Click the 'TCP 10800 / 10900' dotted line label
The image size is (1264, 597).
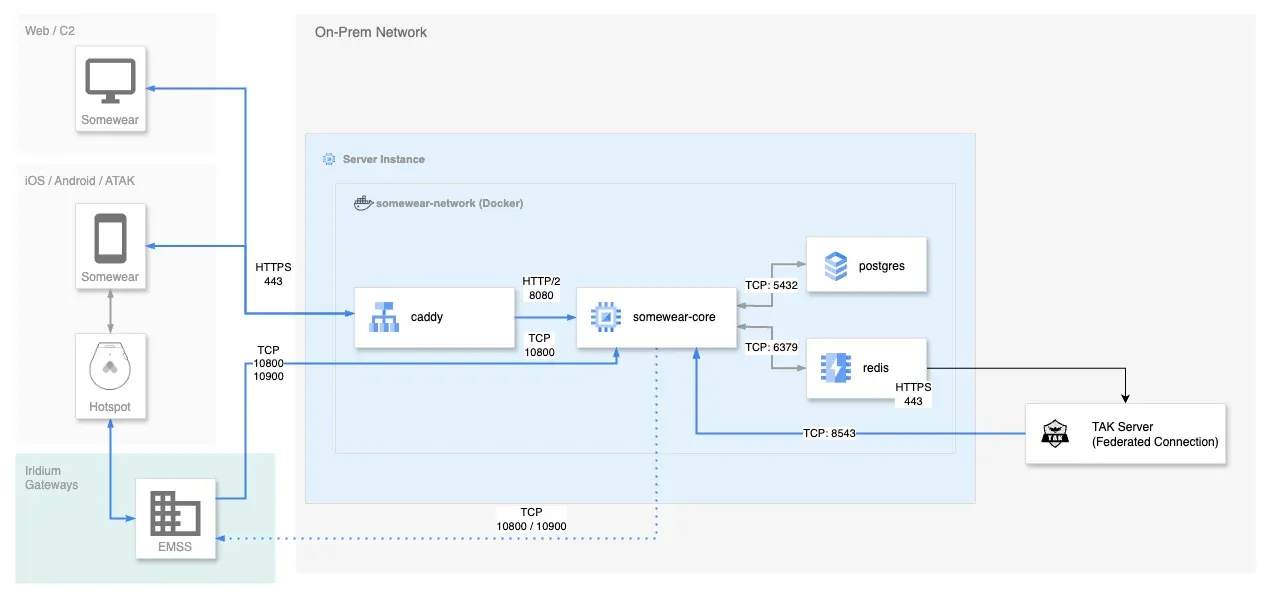click(x=531, y=519)
